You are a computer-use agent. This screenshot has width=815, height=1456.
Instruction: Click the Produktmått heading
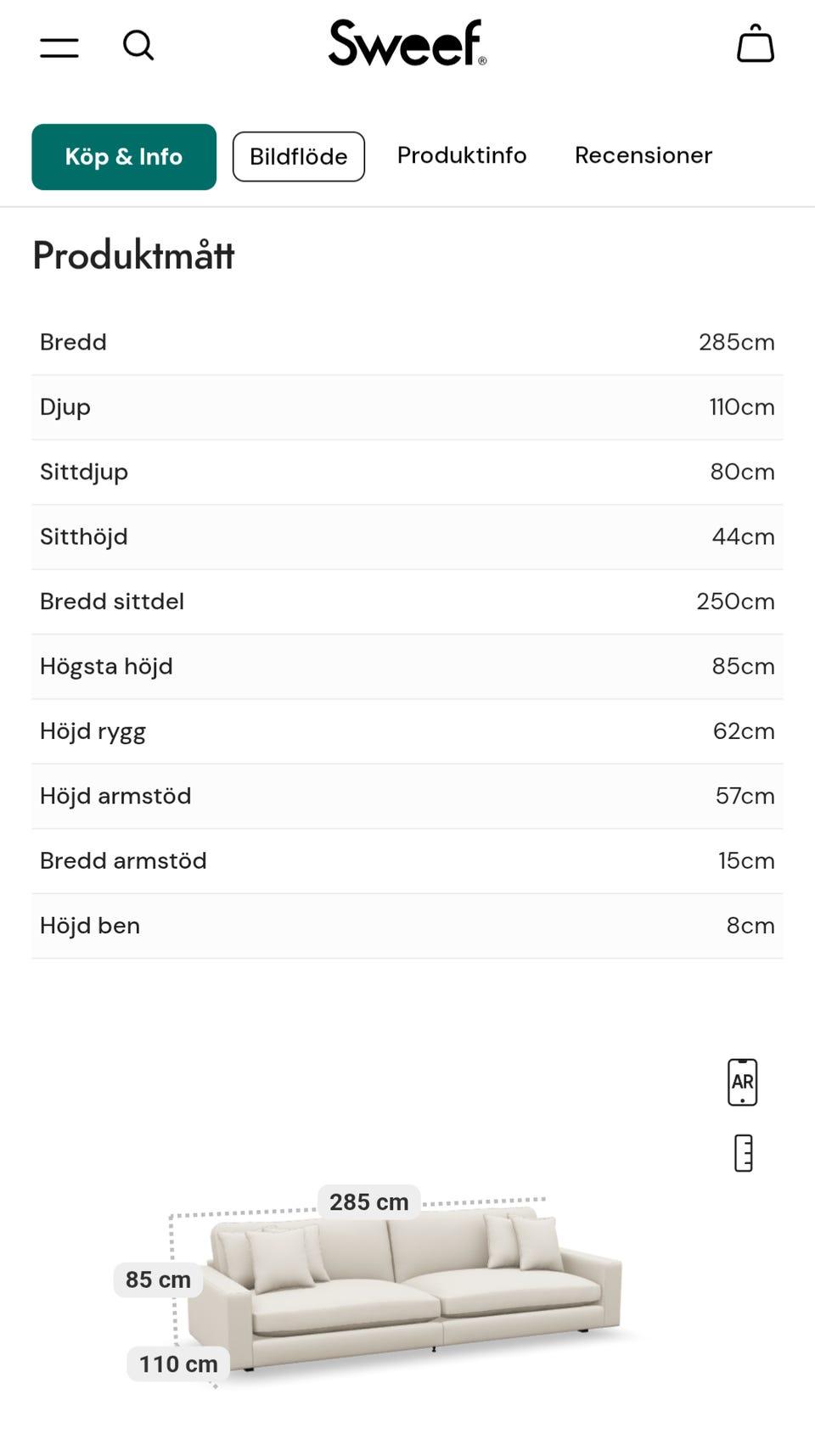tap(133, 255)
